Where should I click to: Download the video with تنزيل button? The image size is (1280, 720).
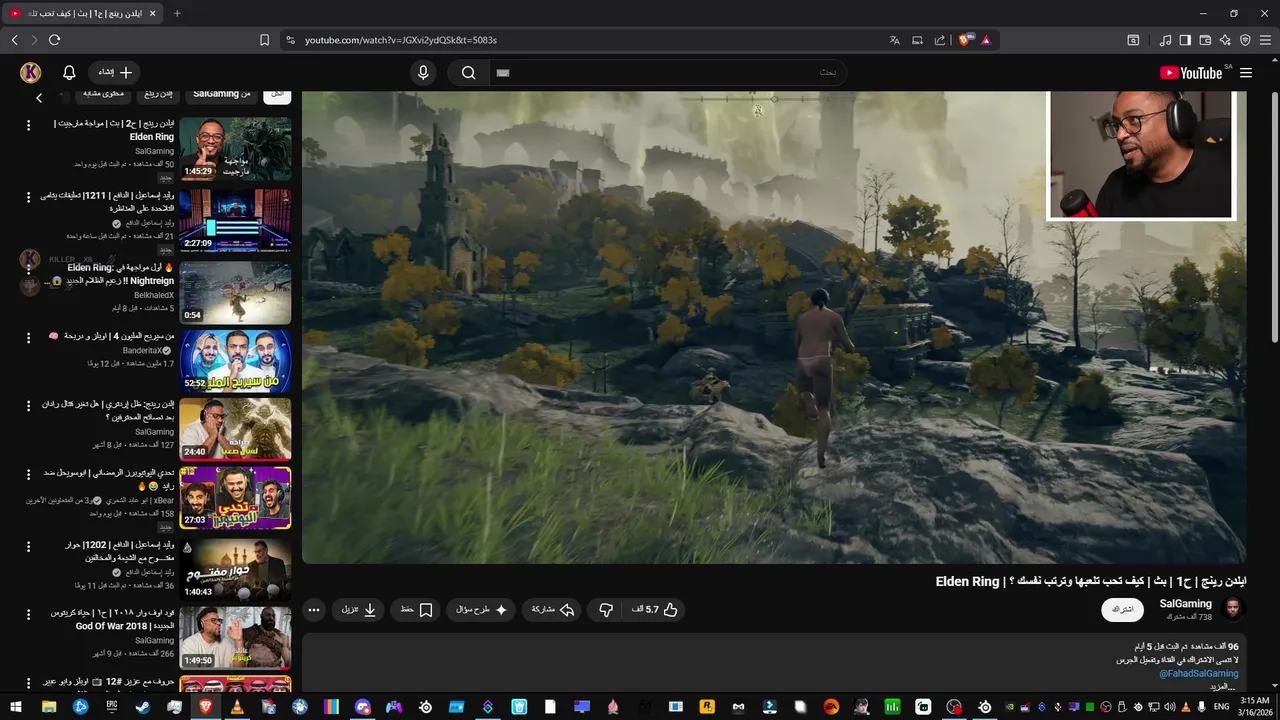coord(359,609)
